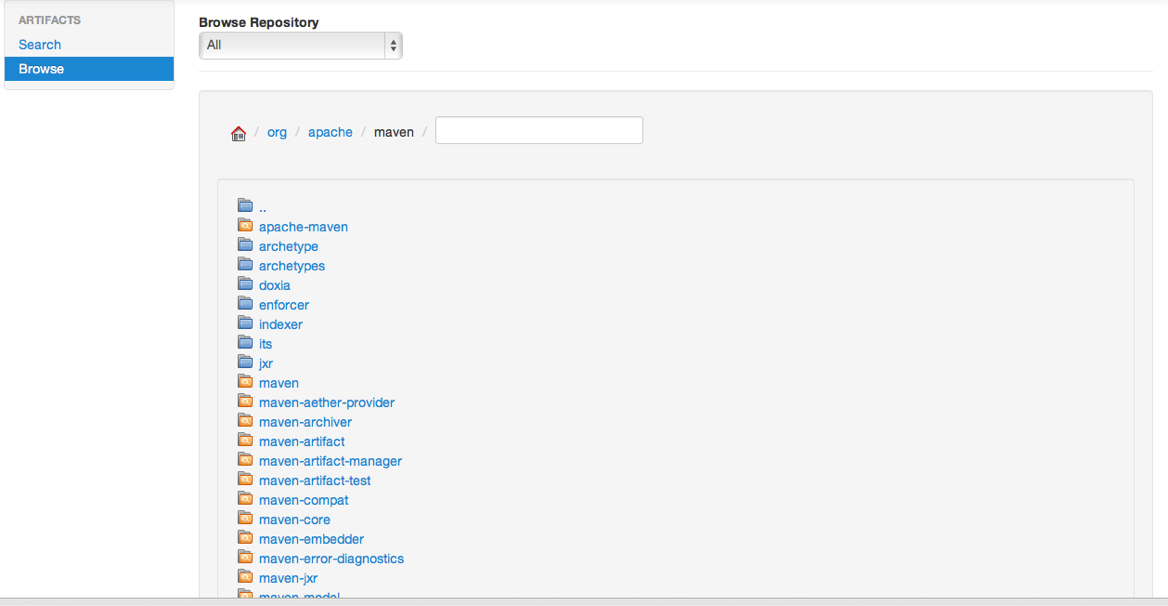Click the folder icon beside jxr

click(x=245, y=362)
